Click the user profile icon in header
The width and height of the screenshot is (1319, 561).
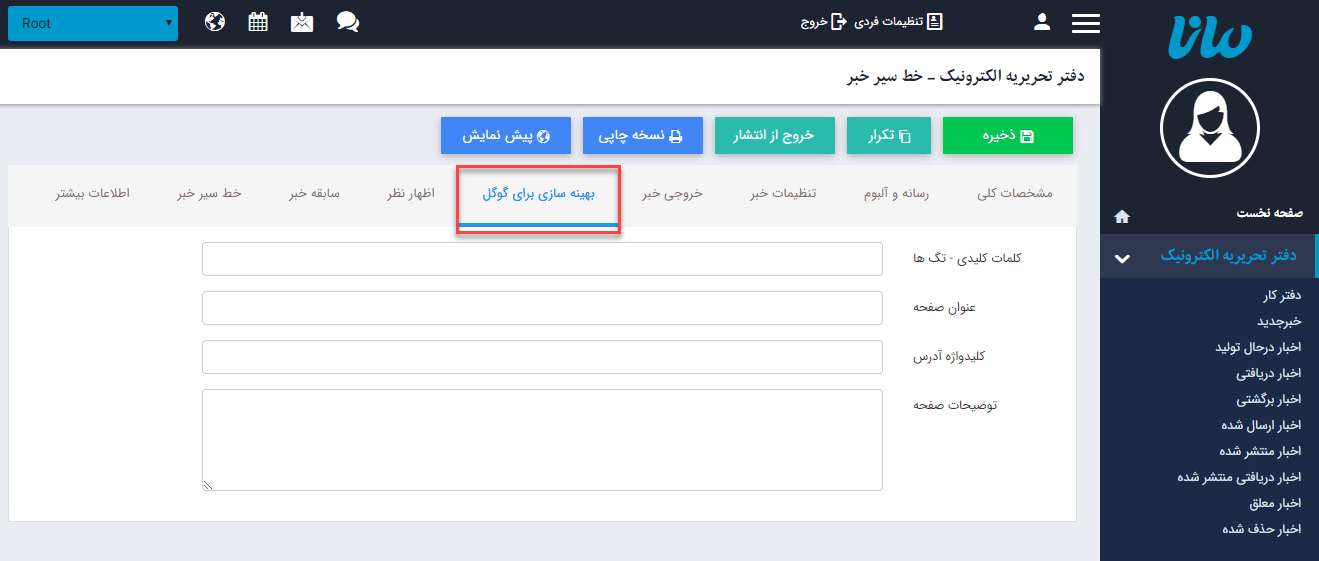(1042, 22)
